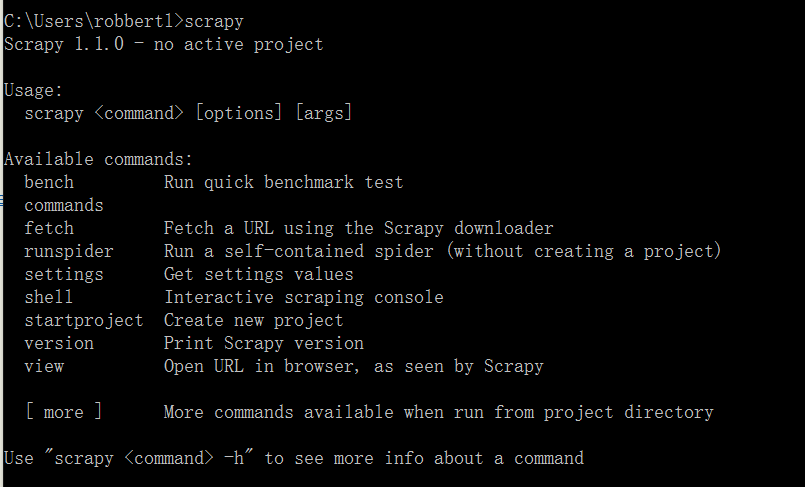Click "Interactive scraping console" description
The image size is (805, 487).
coord(304,297)
